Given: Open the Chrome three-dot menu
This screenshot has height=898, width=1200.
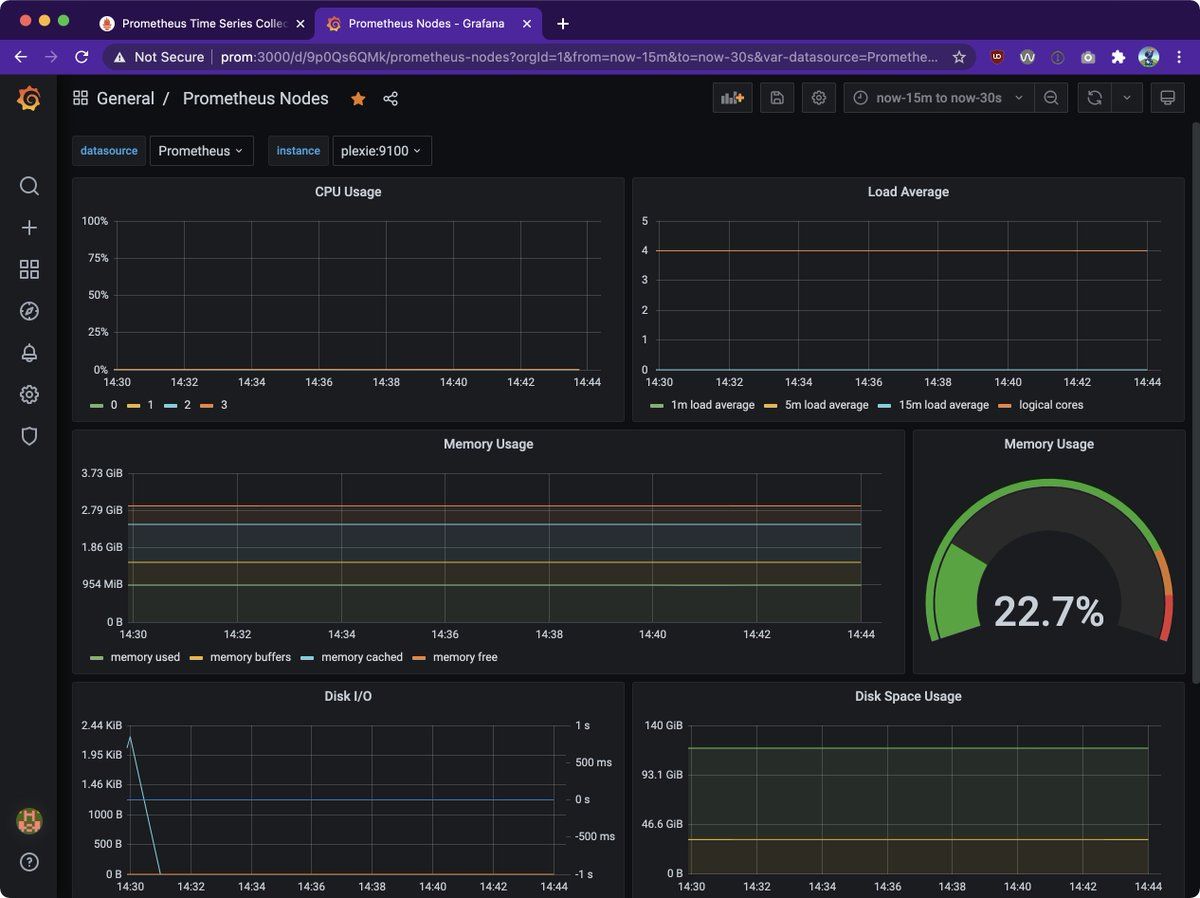Looking at the screenshot, I should [1180, 57].
